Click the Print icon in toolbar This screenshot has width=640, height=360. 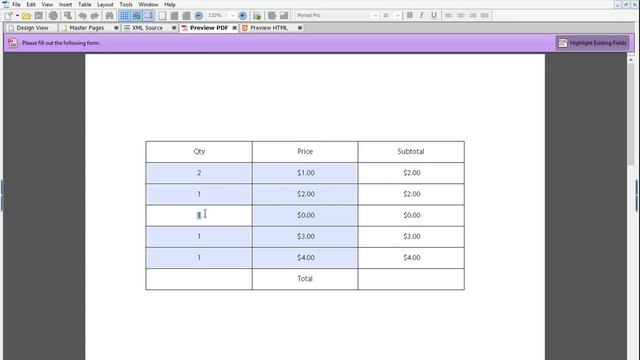(53, 16)
